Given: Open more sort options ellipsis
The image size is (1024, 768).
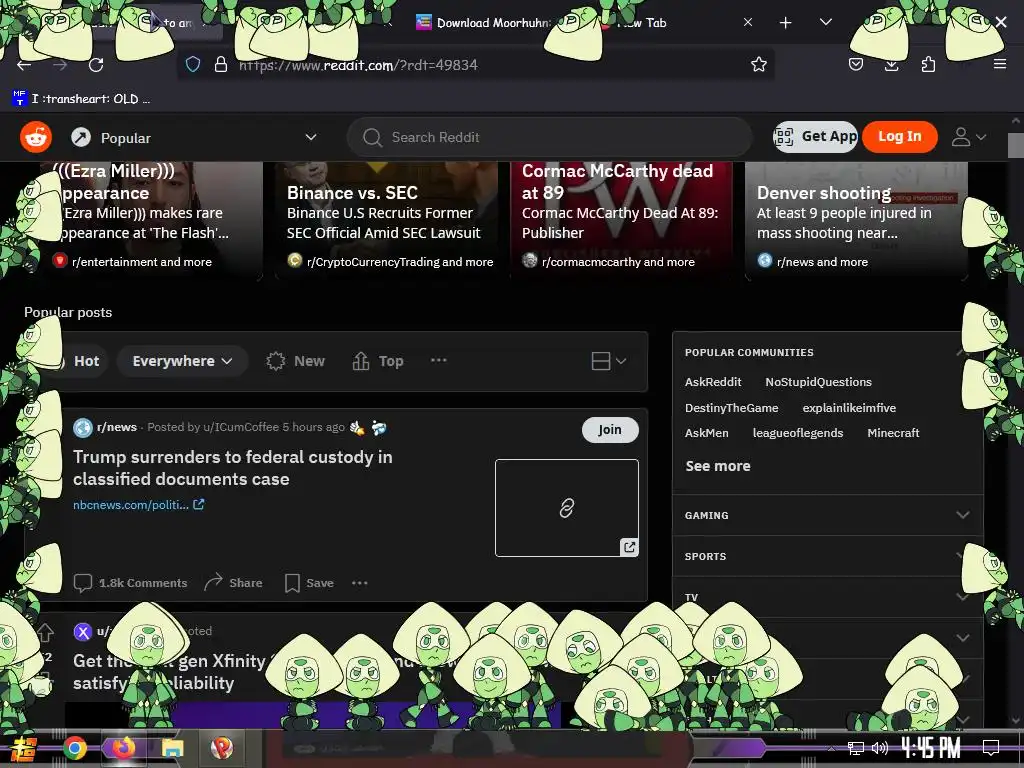Looking at the screenshot, I should tap(439, 360).
